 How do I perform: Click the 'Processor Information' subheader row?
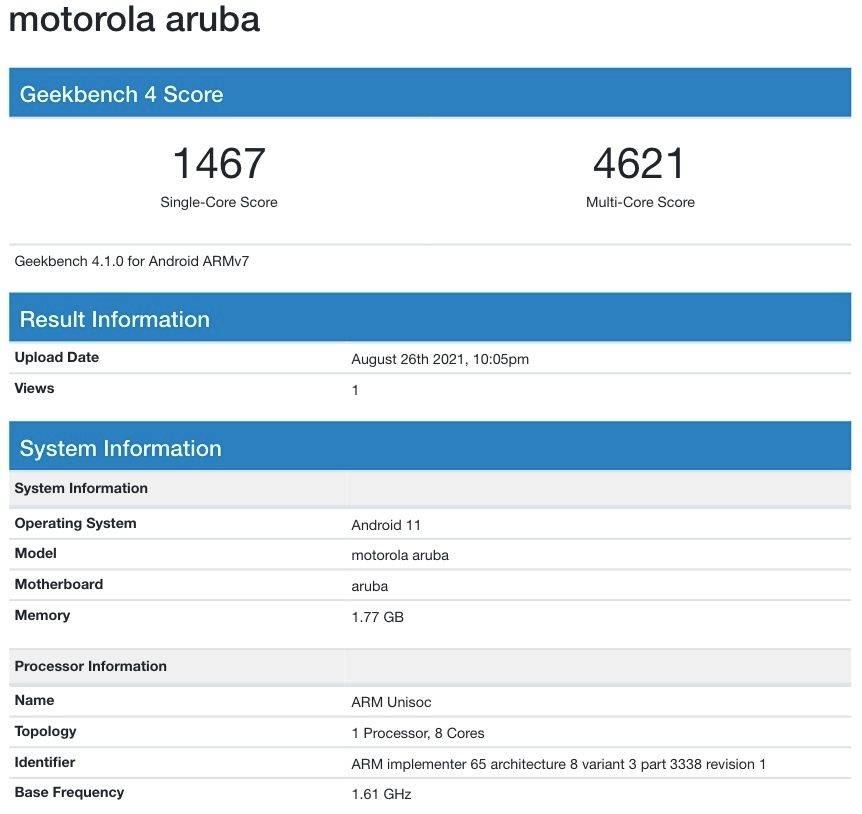91,666
